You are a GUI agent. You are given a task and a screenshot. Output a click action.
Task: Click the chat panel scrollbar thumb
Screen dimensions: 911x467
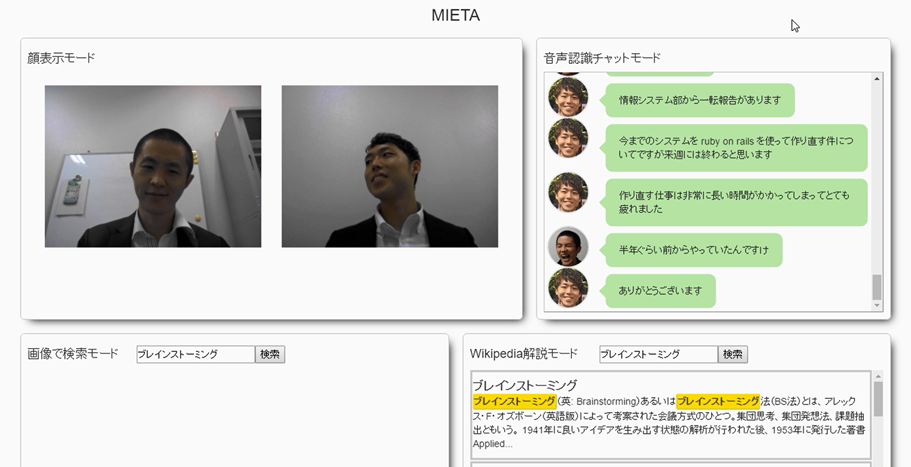click(x=877, y=287)
